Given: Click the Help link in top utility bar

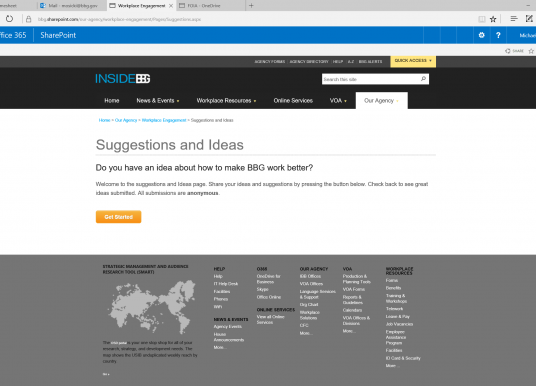Looking at the screenshot, I should click(x=338, y=62).
